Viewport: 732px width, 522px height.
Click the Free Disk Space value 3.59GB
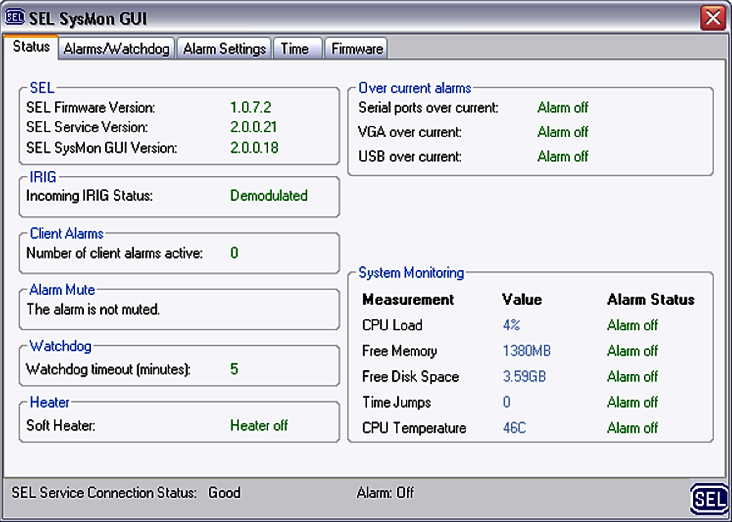pos(524,376)
